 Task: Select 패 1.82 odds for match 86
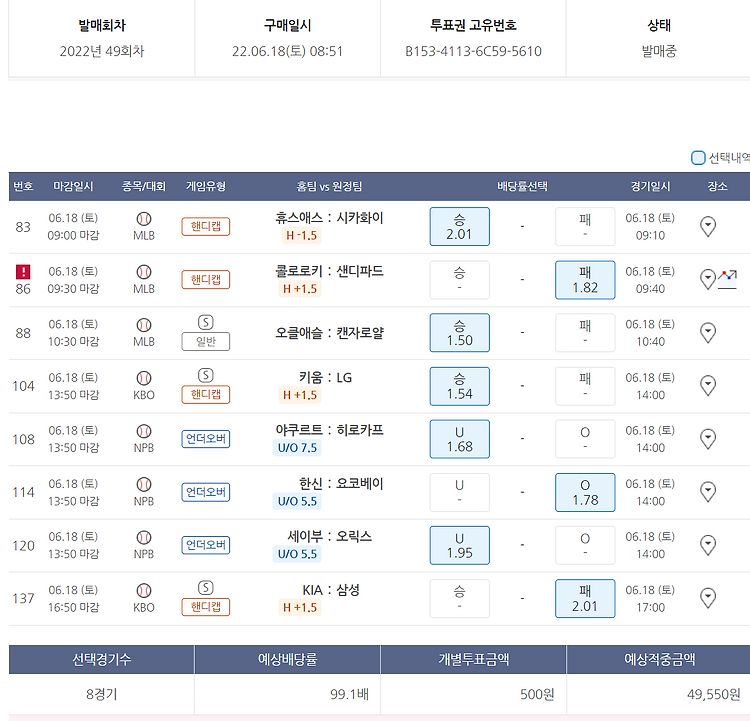point(585,280)
